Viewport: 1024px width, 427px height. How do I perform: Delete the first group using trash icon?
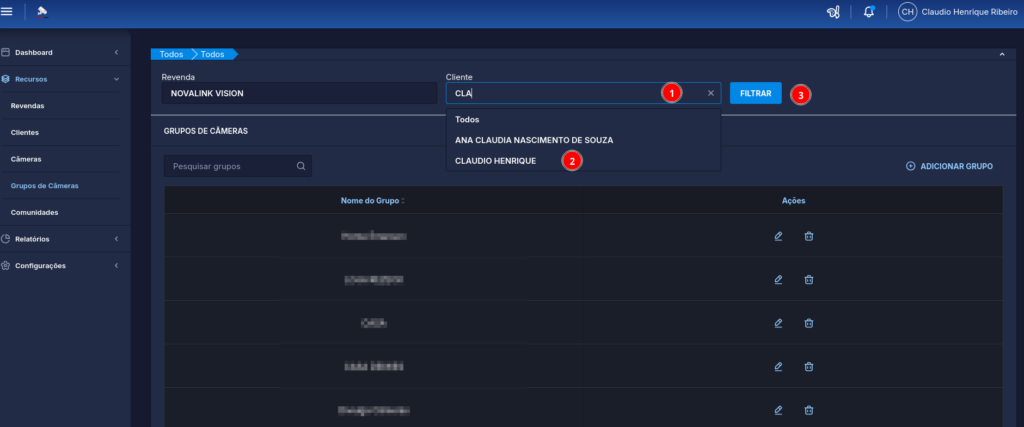[x=809, y=237]
